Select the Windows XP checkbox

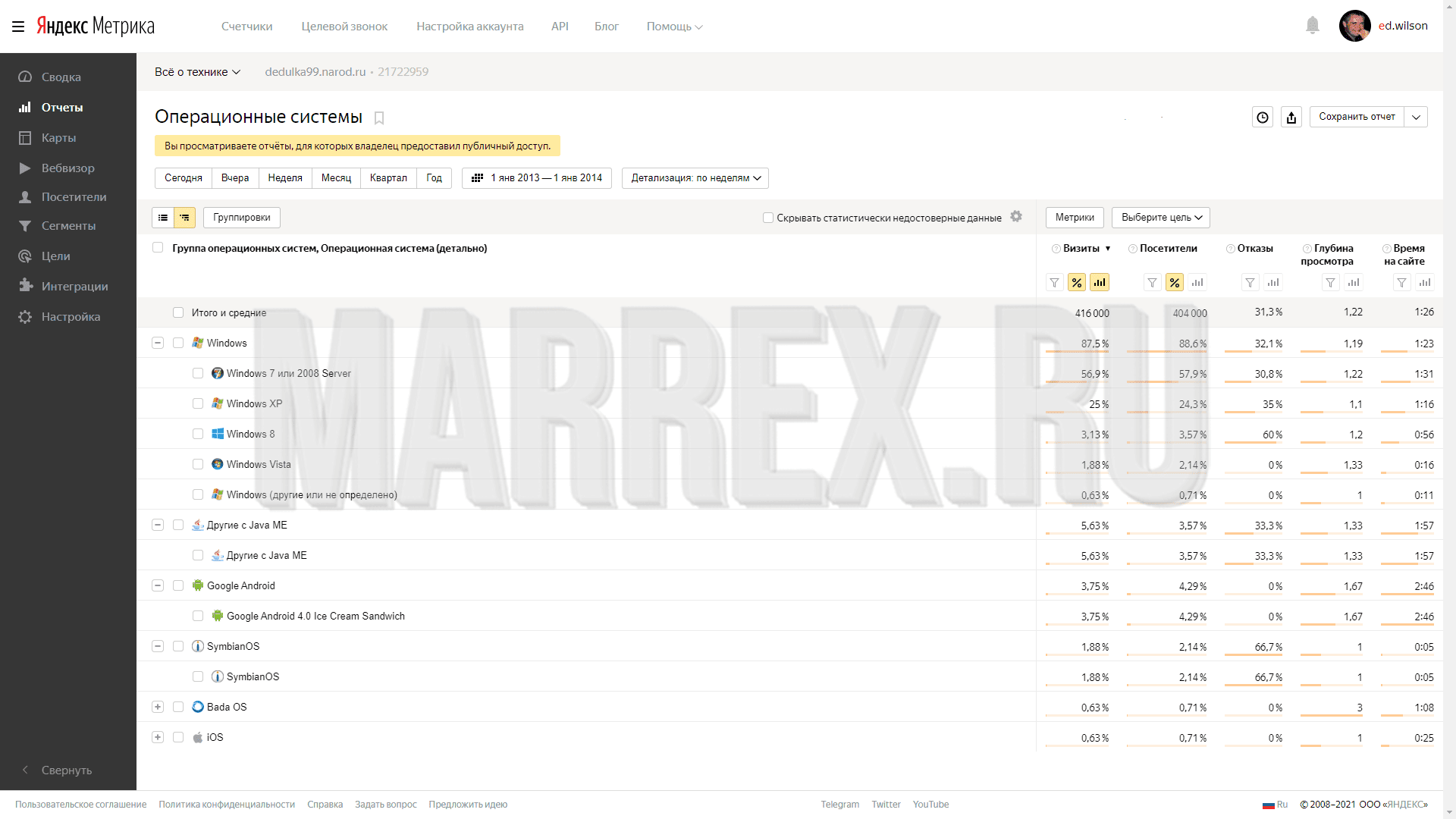(x=198, y=403)
